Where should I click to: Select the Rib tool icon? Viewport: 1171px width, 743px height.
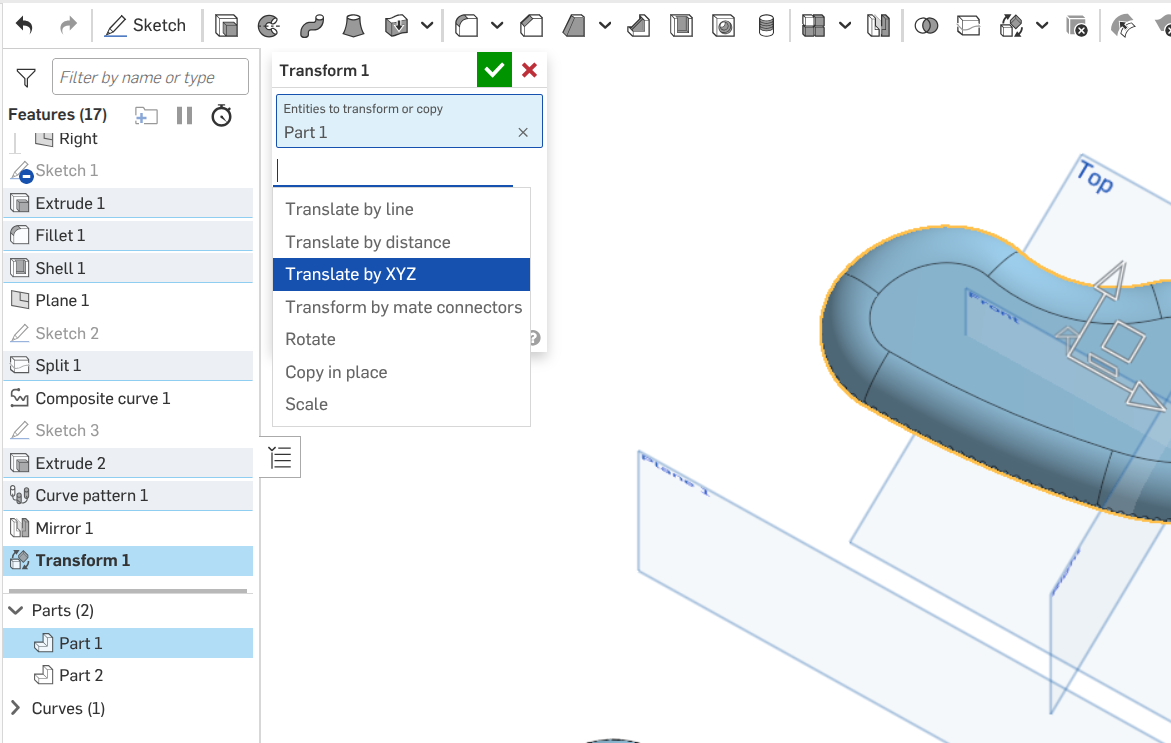pos(639,26)
